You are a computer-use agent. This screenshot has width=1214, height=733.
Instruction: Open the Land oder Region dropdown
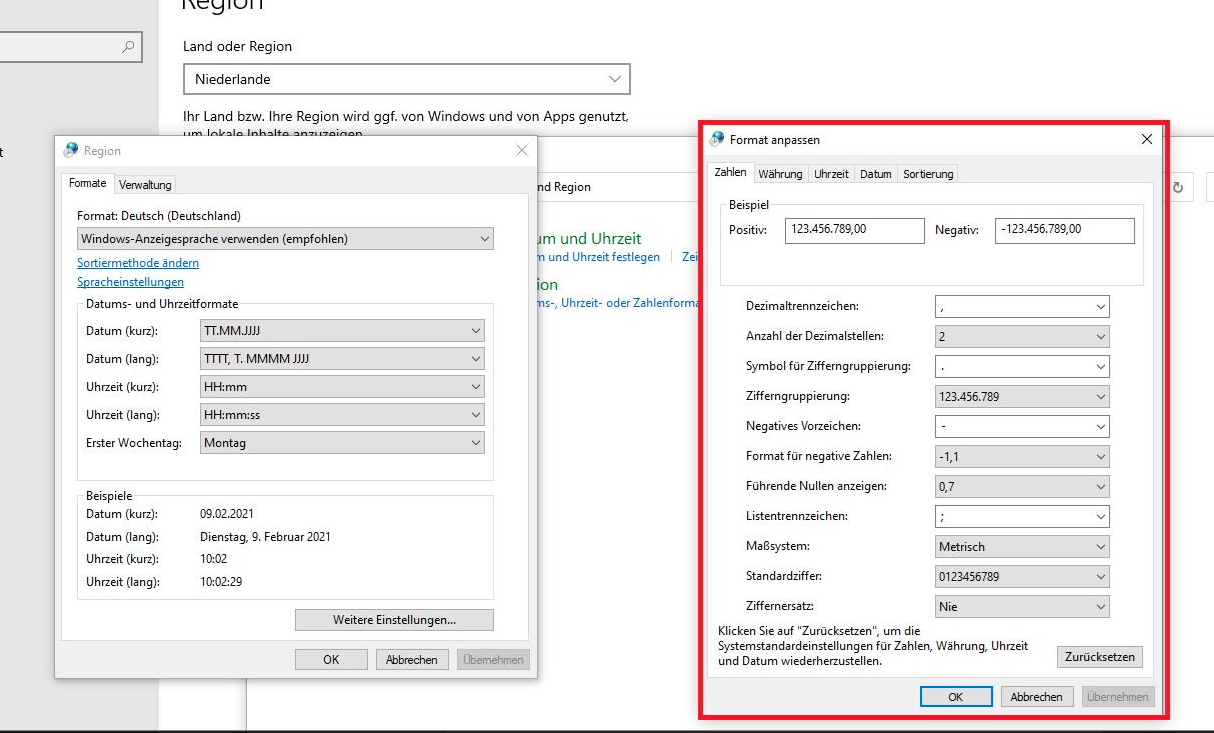tap(407, 79)
